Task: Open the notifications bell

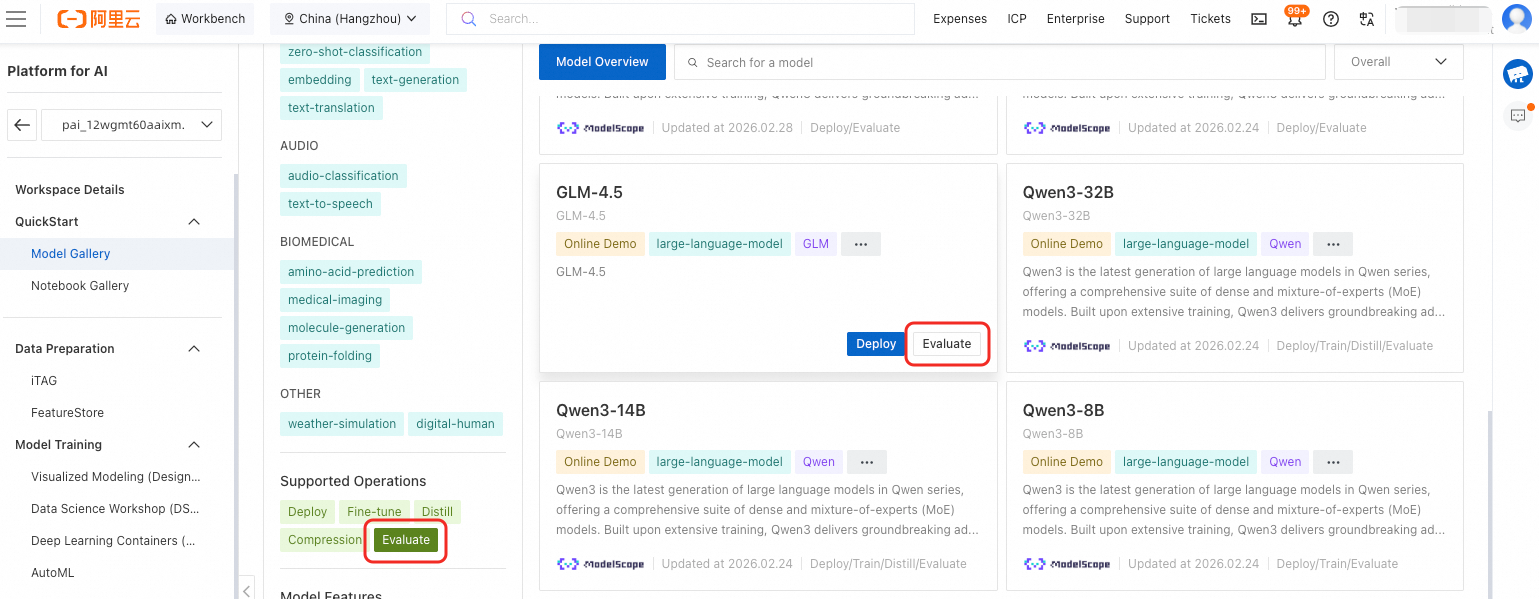Action: [1295, 19]
